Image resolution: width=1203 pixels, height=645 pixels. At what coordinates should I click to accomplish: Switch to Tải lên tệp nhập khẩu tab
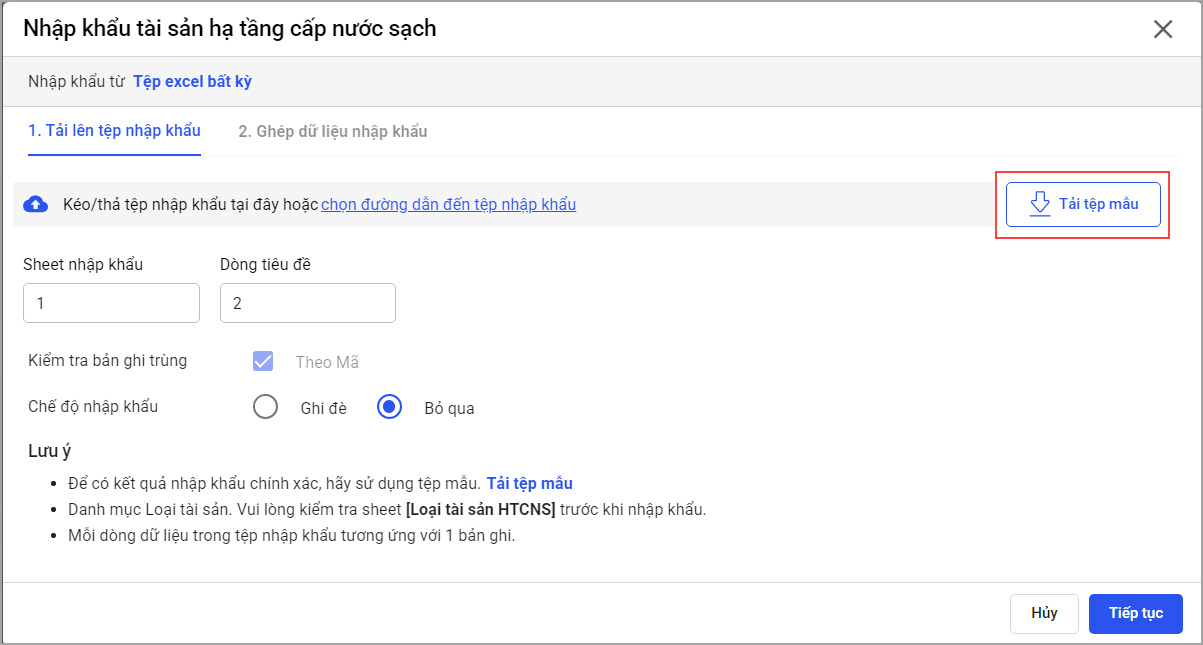pyautogui.click(x=114, y=131)
